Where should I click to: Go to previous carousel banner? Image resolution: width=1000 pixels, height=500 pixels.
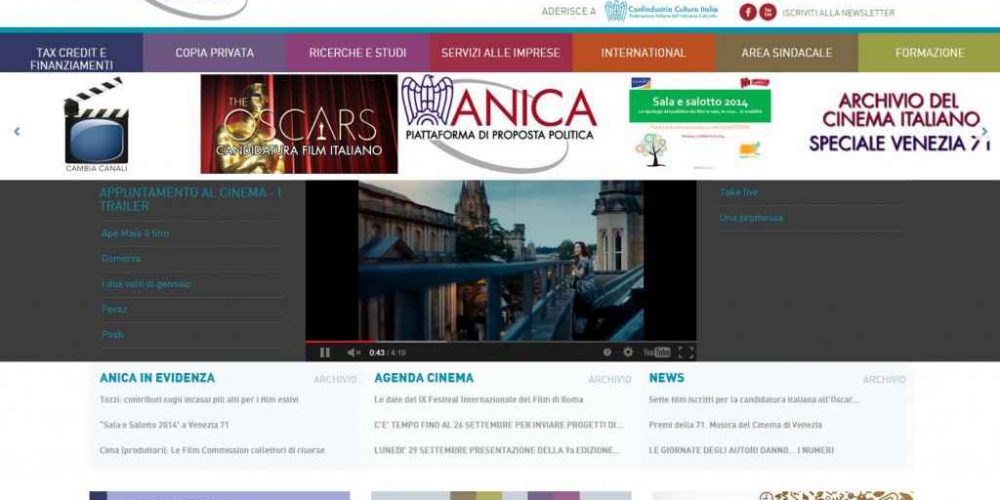17,131
